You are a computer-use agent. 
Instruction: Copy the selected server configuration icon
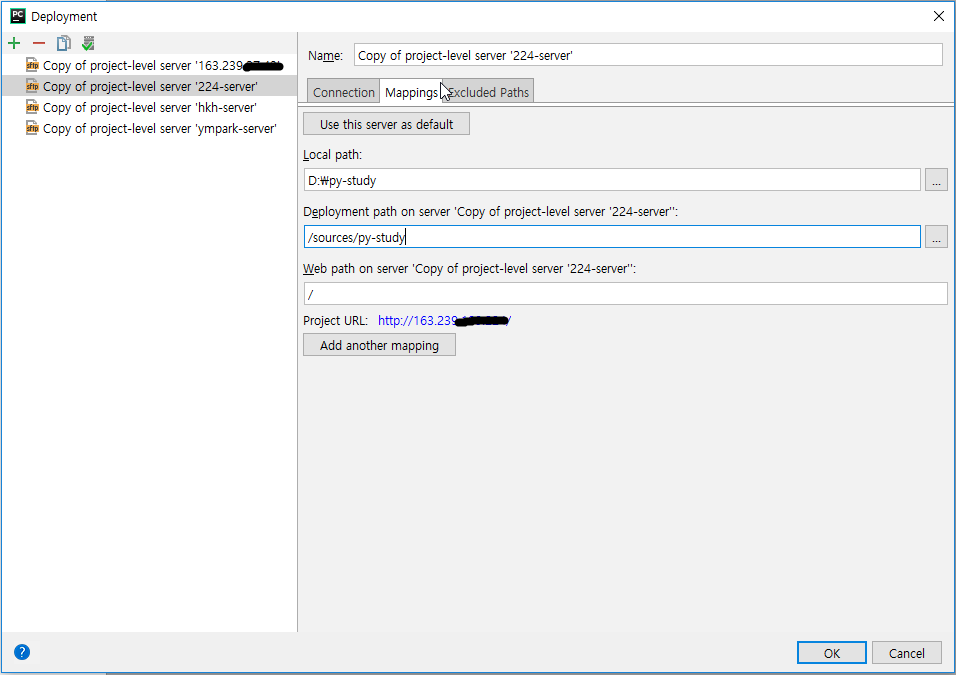click(x=63, y=43)
